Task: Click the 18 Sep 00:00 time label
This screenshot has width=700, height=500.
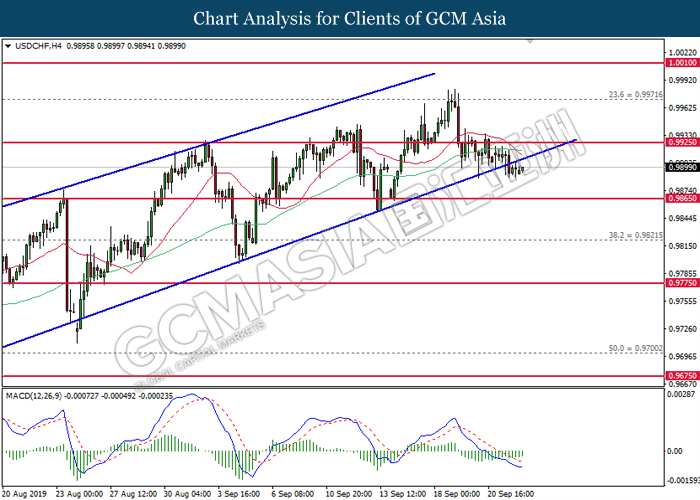Action: tap(457, 494)
